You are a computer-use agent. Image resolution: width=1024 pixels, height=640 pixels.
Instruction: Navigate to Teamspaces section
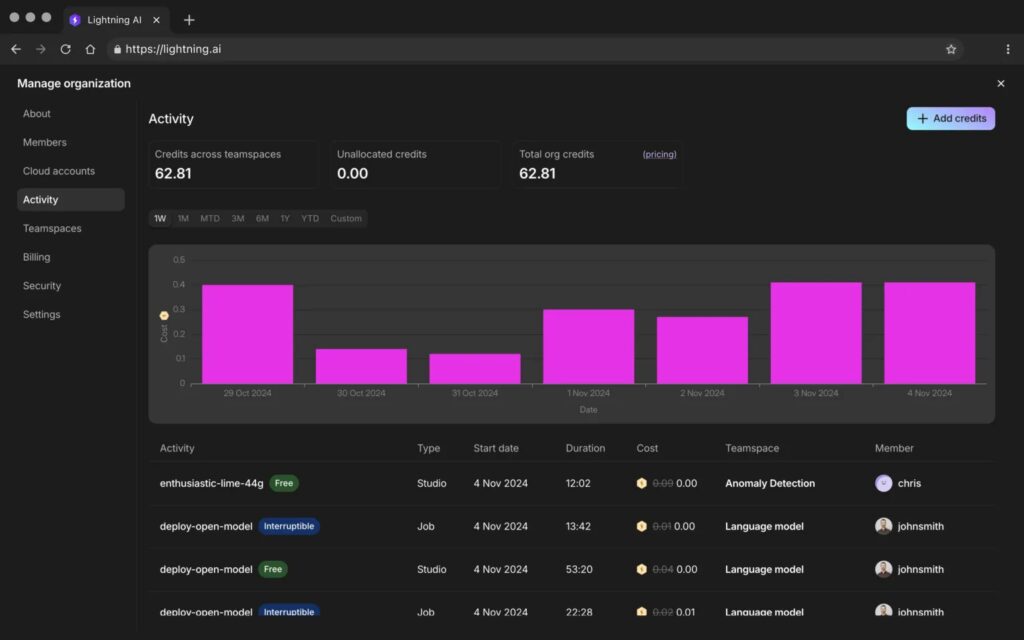[52, 228]
